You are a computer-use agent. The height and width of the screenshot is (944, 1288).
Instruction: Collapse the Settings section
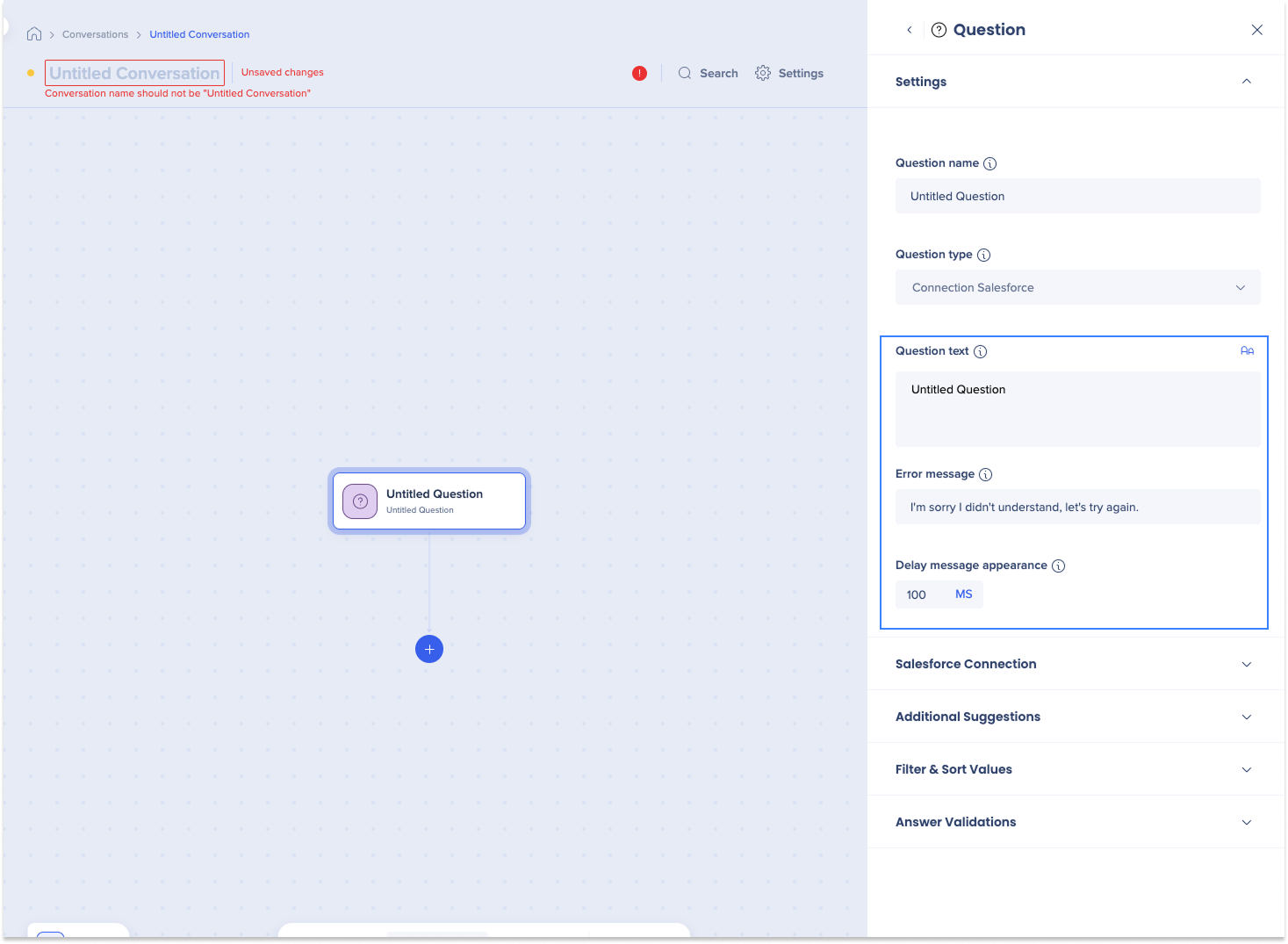[1246, 82]
